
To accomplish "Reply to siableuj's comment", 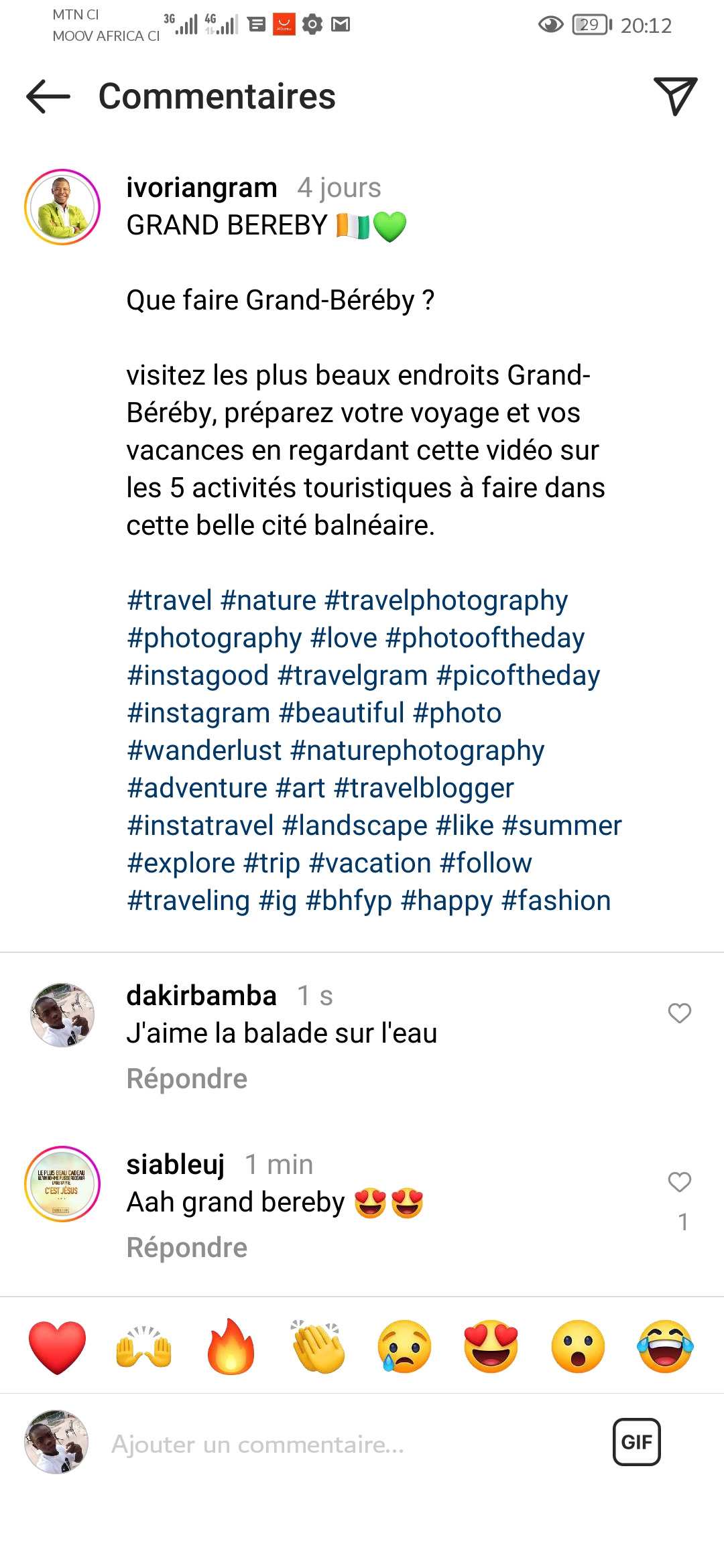I will coord(187,1248).
